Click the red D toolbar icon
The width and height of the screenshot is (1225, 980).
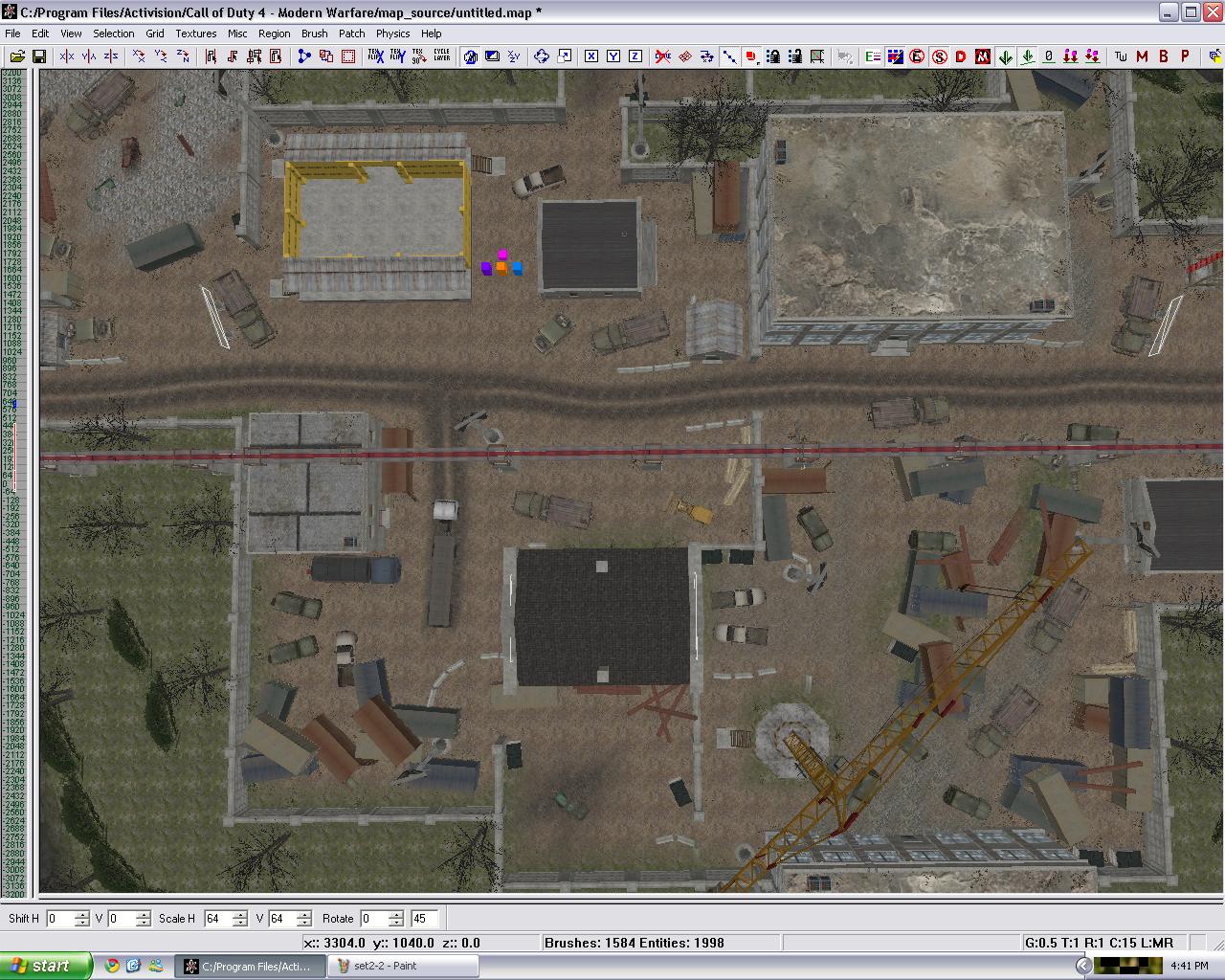coord(961,56)
